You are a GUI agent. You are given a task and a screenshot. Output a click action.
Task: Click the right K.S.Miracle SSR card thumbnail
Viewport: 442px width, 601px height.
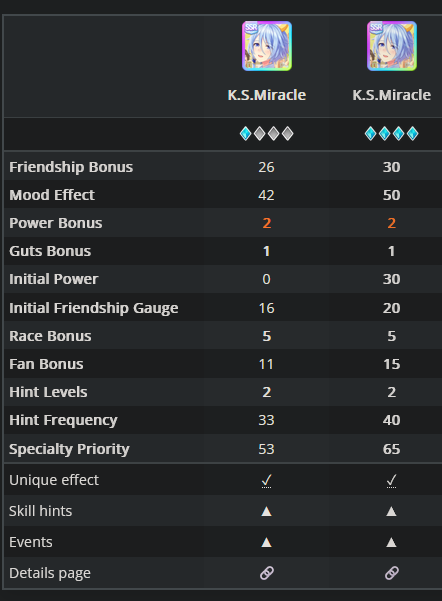[x=392, y=46]
